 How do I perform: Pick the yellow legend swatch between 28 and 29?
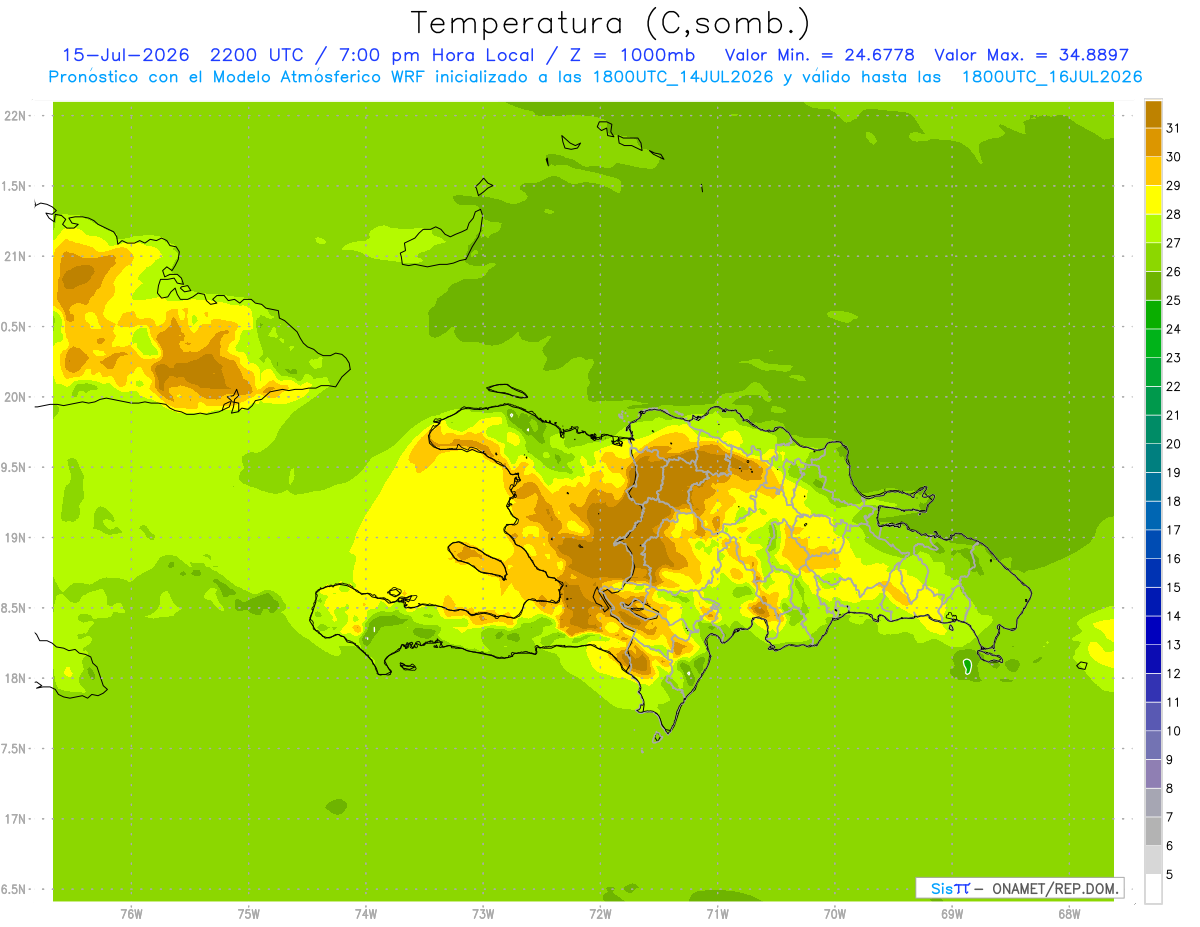click(1153, 200)
